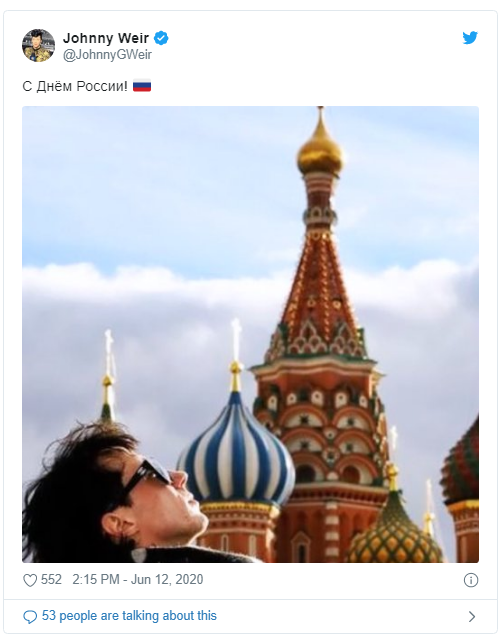This screenshot has width=502, height=642.
Task: Expand conversation with right chevron arrow
Action: coord(472,617)
